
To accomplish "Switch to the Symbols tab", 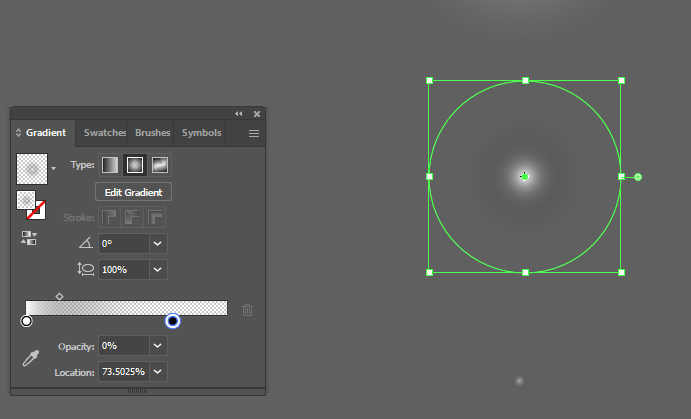I will 201,133.
